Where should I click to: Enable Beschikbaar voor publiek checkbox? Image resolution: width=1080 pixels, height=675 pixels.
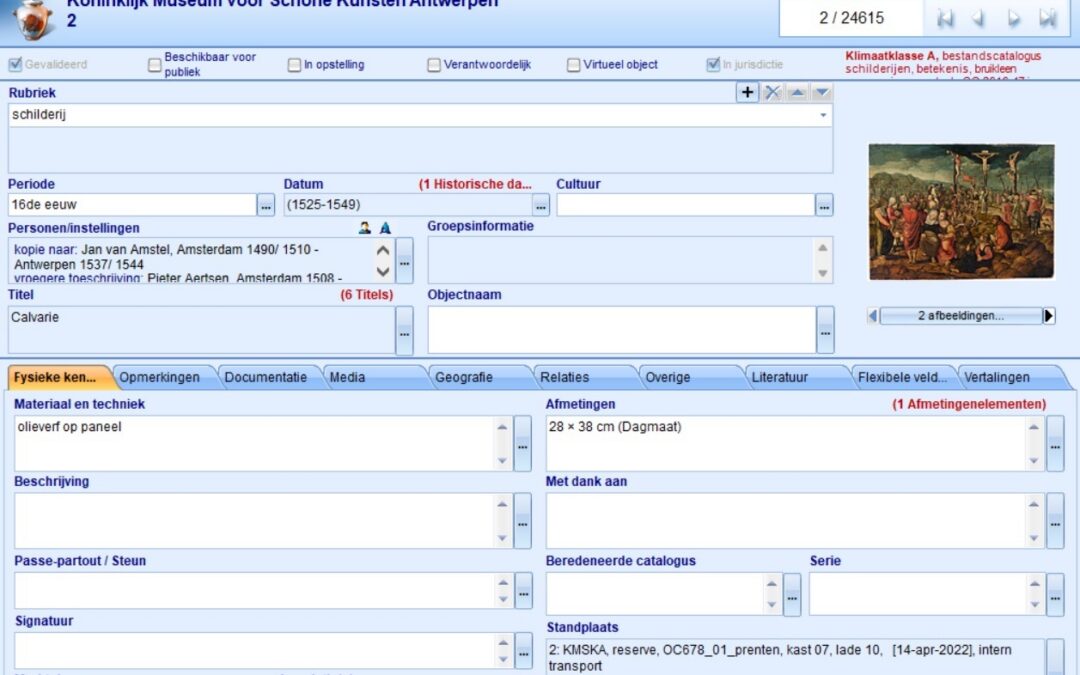coord(154,65)
